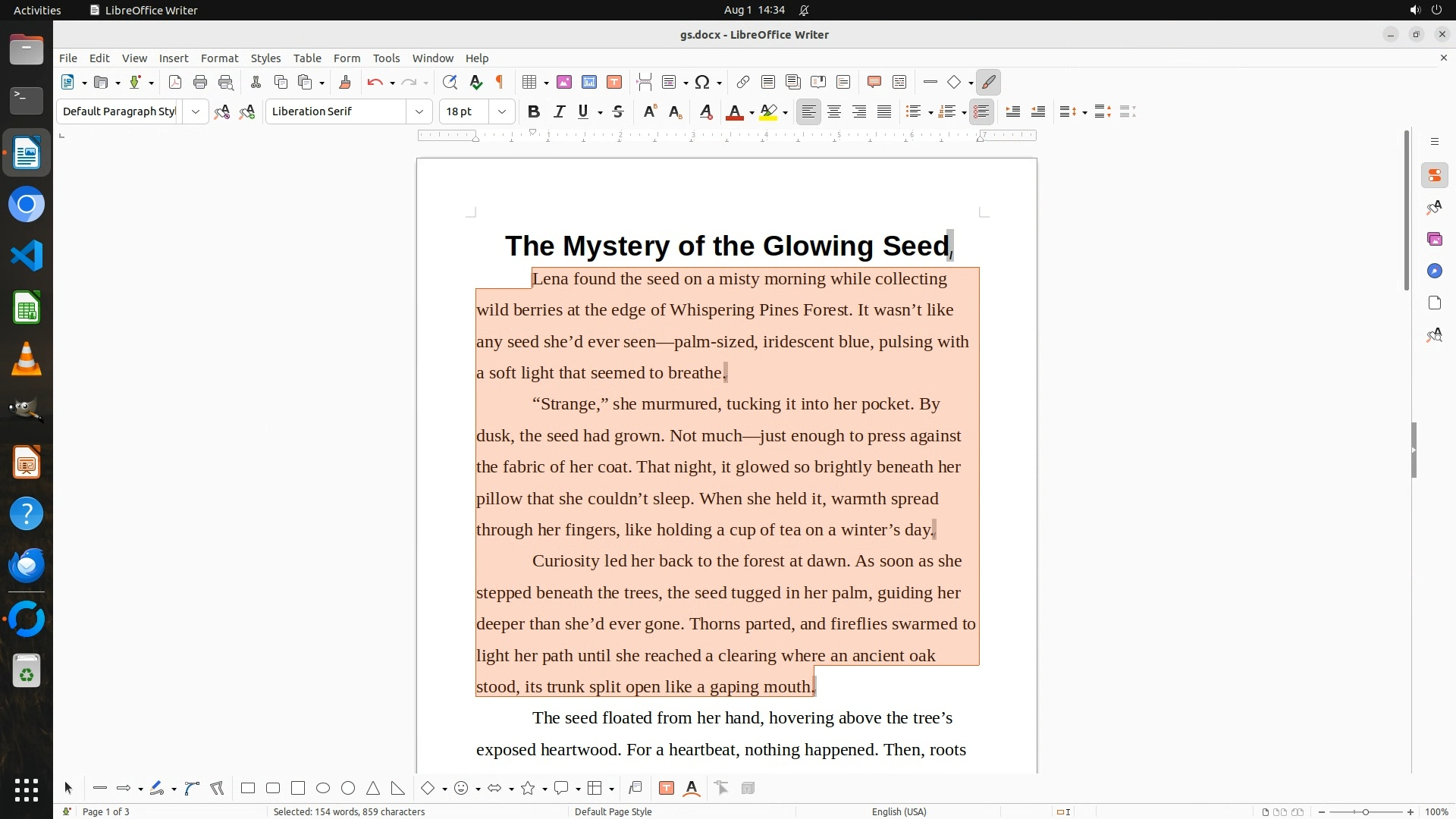1456x819 pixels.
Task: Click the Clone Formatting paintbrush icon
Action: point(345,83)
